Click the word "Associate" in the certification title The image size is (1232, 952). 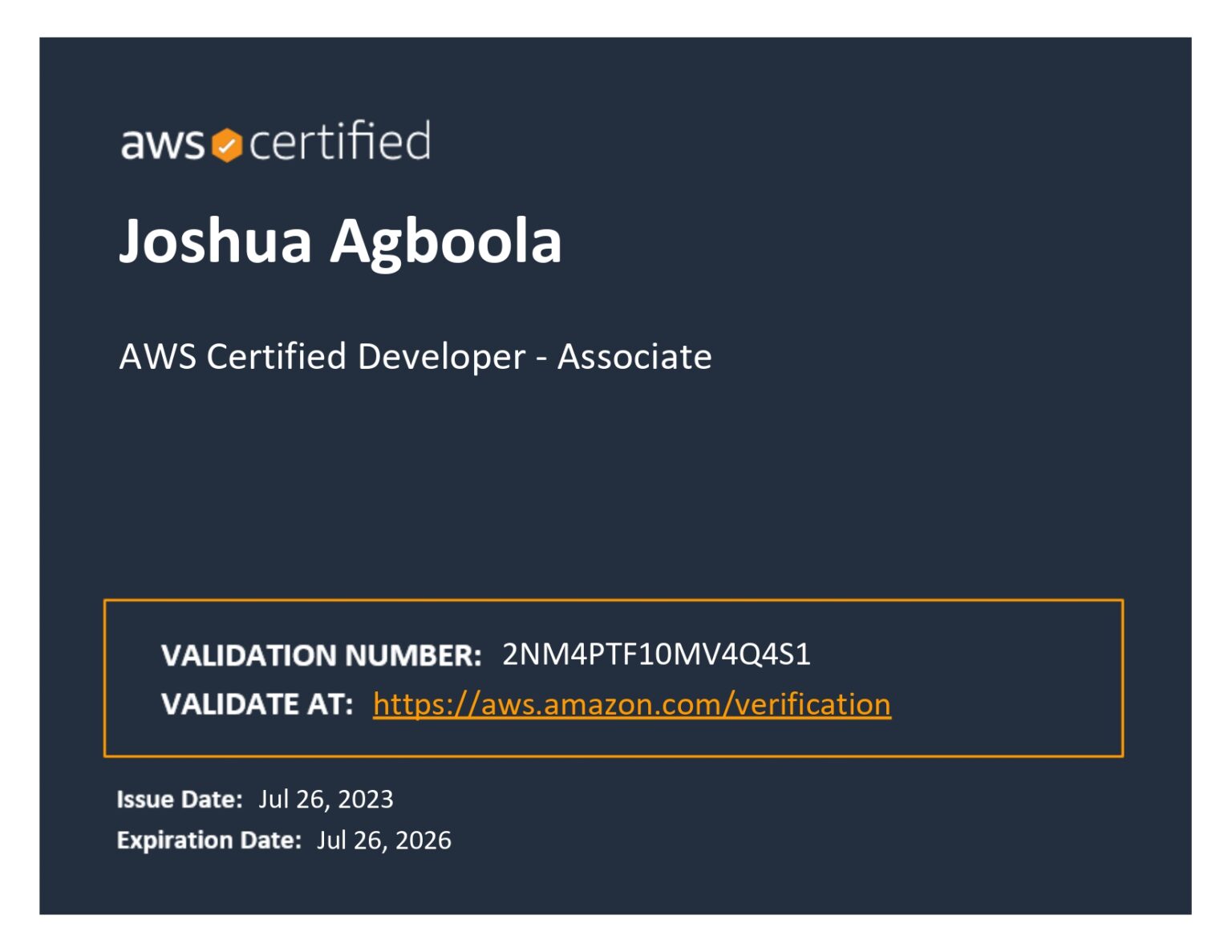click(634, 357)
